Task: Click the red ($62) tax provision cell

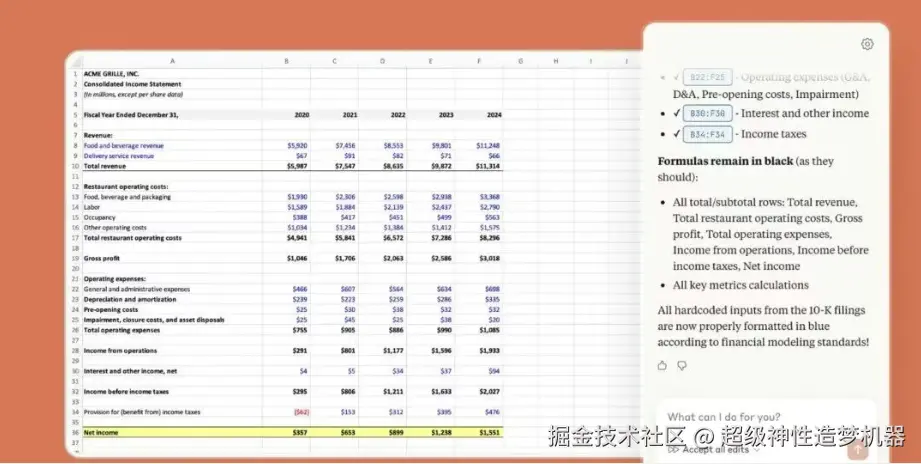Action: point(301,412)
